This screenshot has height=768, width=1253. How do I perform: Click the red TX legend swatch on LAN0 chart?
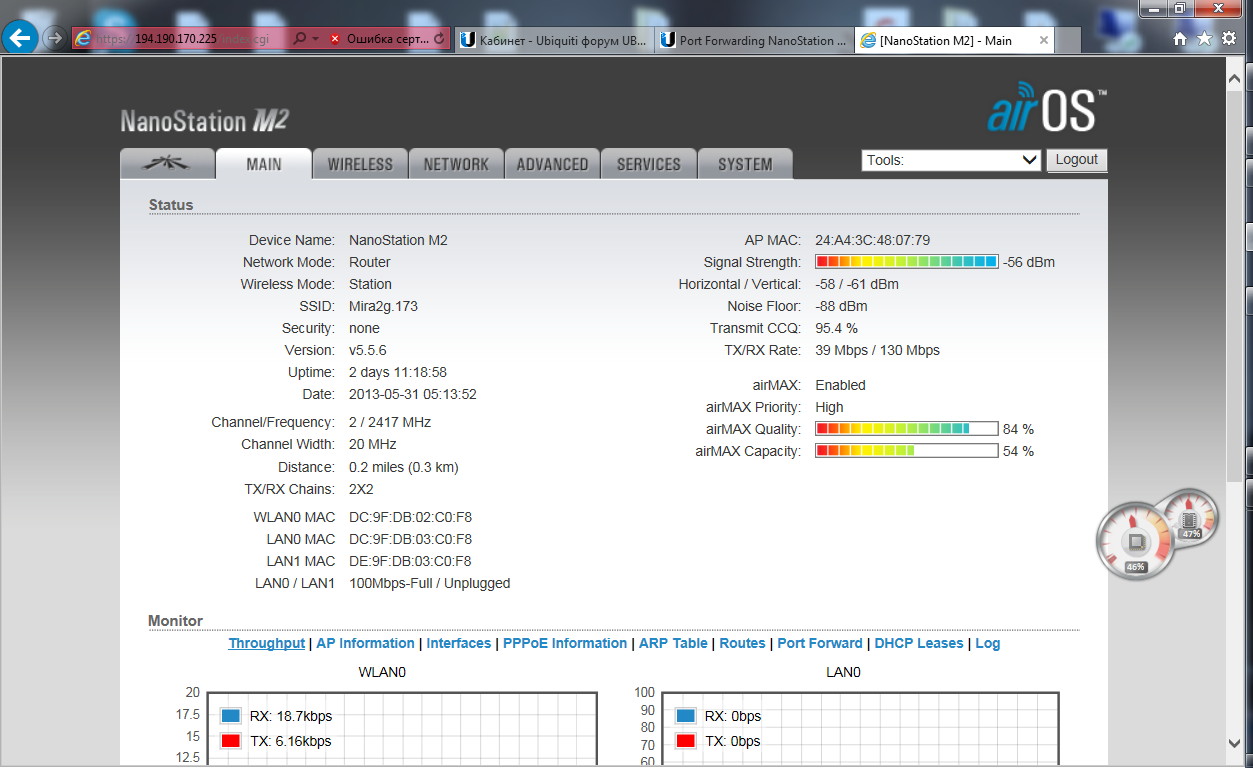(x=686, y=741)
